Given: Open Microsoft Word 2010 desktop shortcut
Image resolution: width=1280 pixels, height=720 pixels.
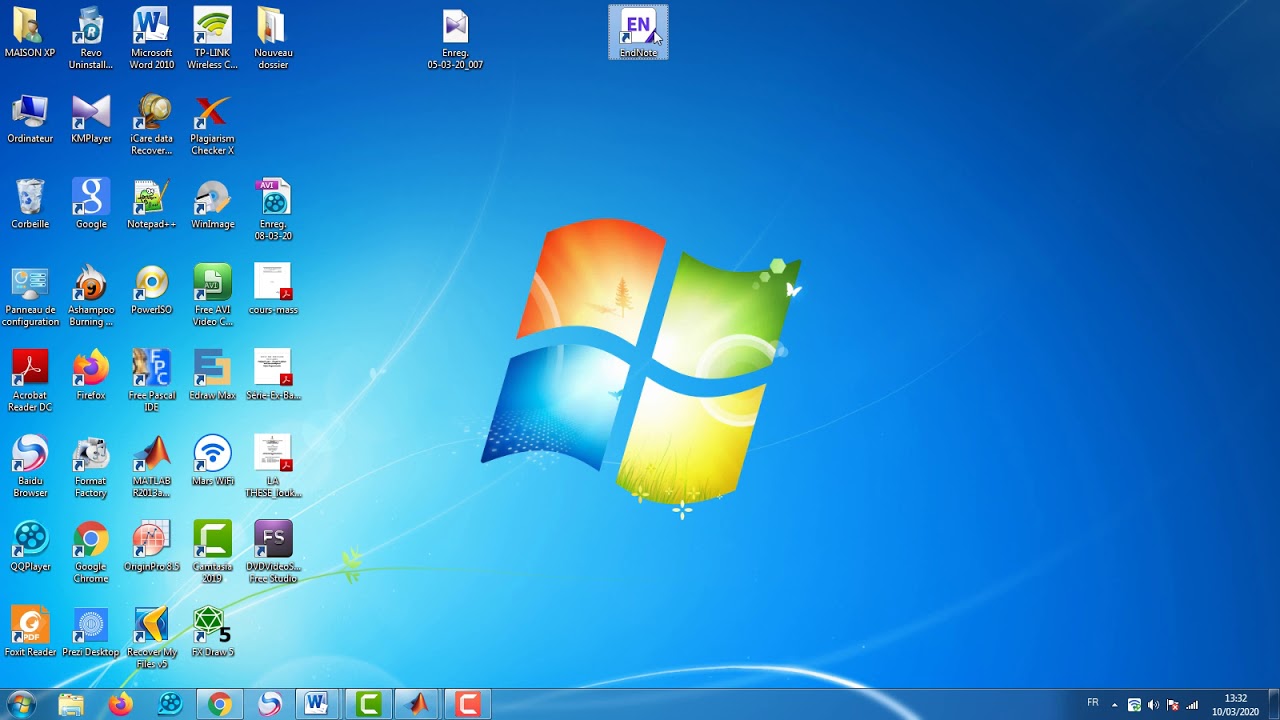Looking at the screenshot, I should click(x=152, y=38).
